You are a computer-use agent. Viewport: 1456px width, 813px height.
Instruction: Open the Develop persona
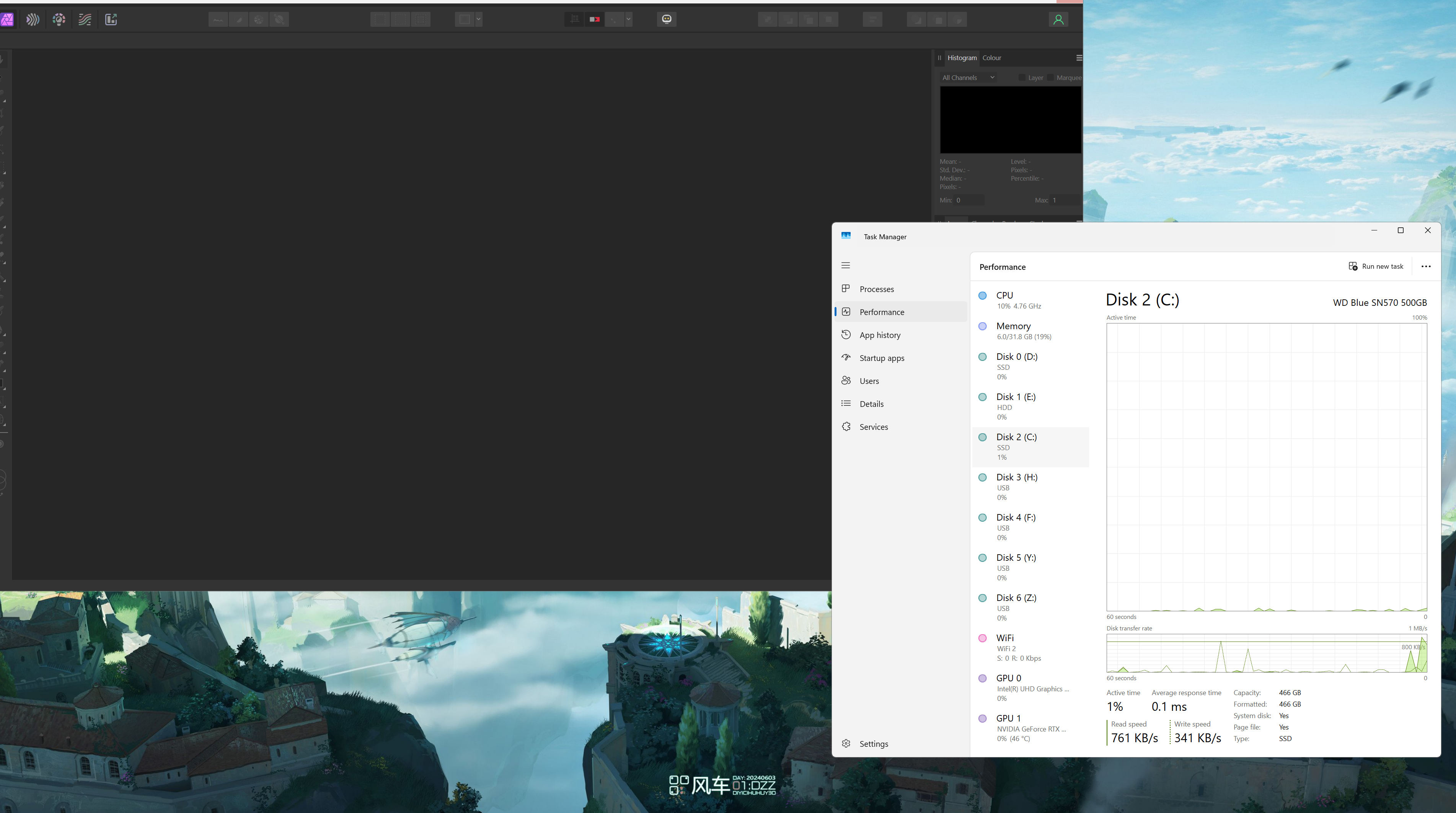[59, 20]
